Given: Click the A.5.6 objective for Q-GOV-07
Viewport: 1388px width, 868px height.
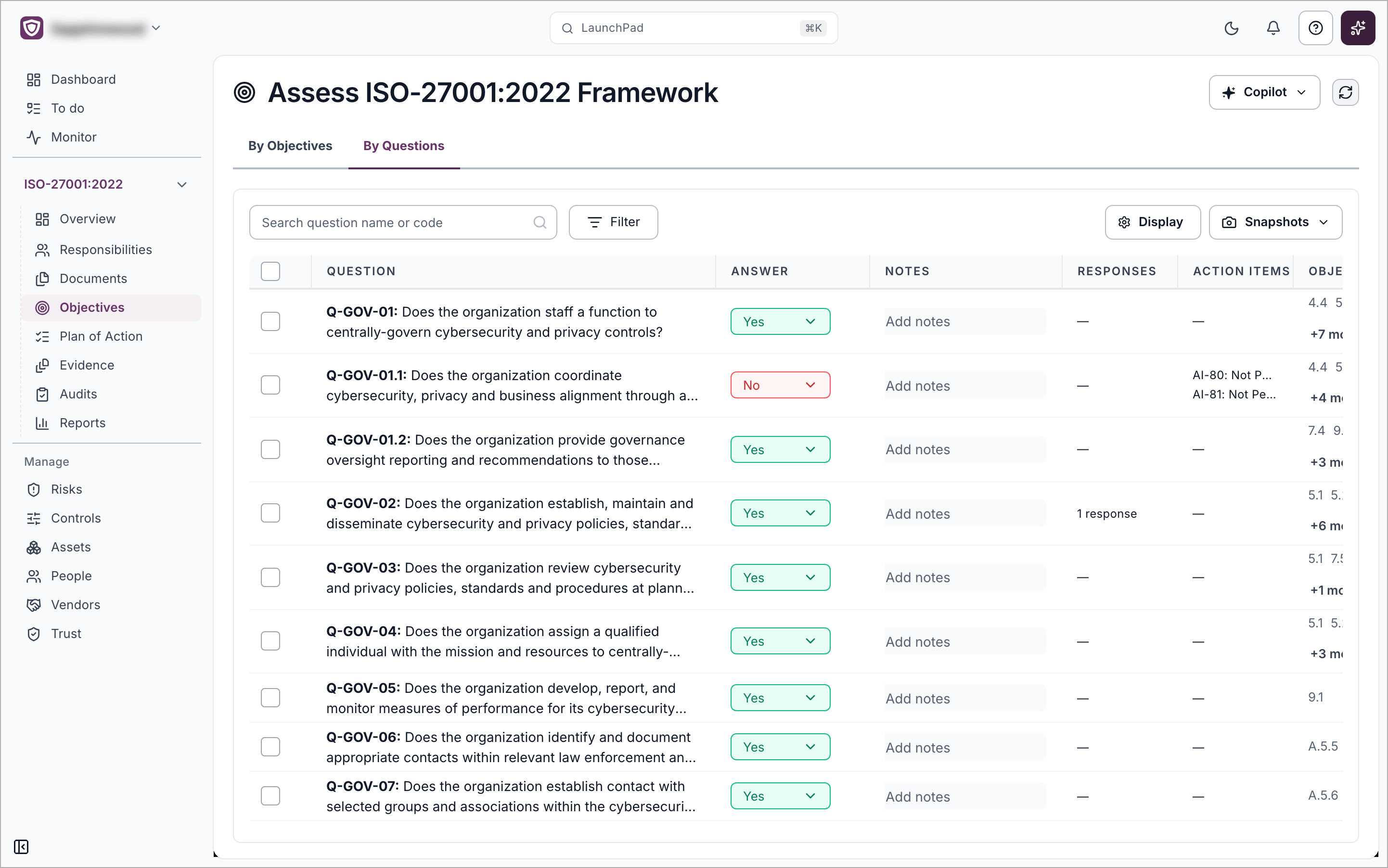Looking at the screenshot, I should coord(1323,795).
